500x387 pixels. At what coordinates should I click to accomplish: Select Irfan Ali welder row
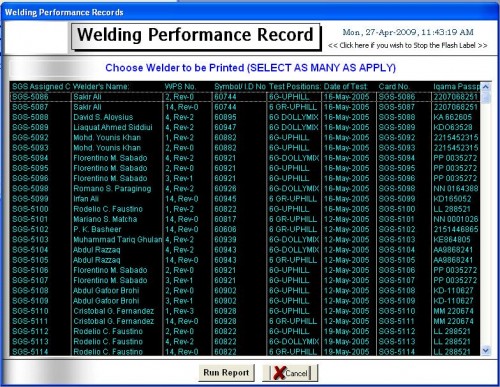click(x=245, y=199)
